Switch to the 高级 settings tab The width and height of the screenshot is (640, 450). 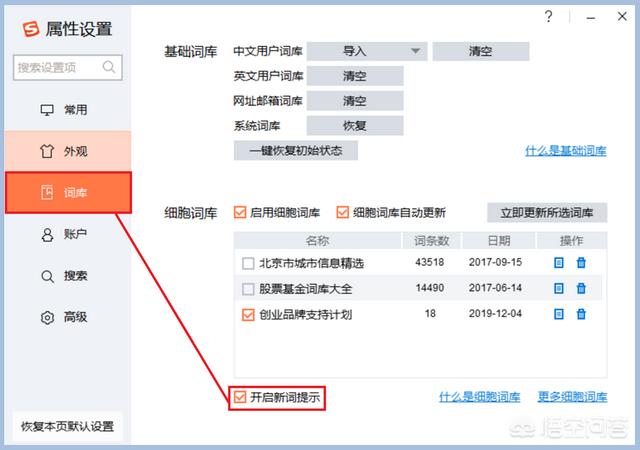coord(66,317)
